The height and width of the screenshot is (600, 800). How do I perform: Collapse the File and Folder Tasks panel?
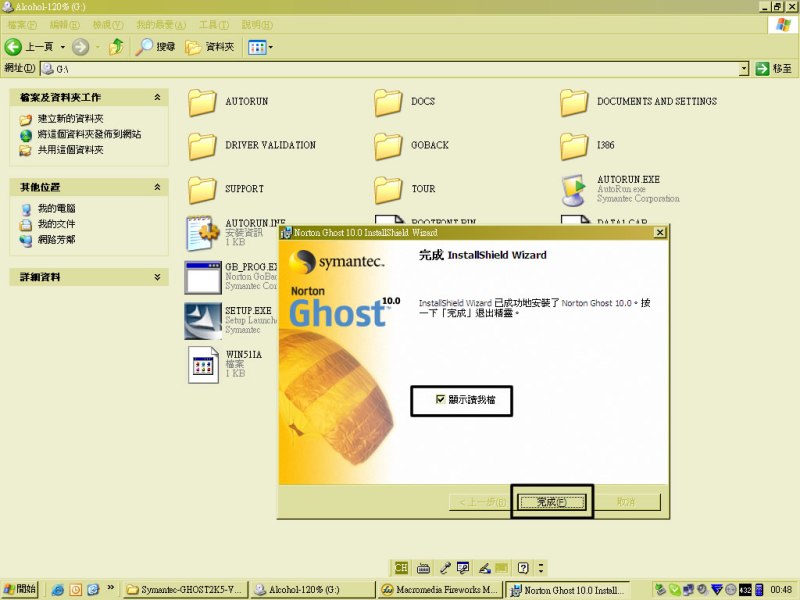(x=157, y=97)
